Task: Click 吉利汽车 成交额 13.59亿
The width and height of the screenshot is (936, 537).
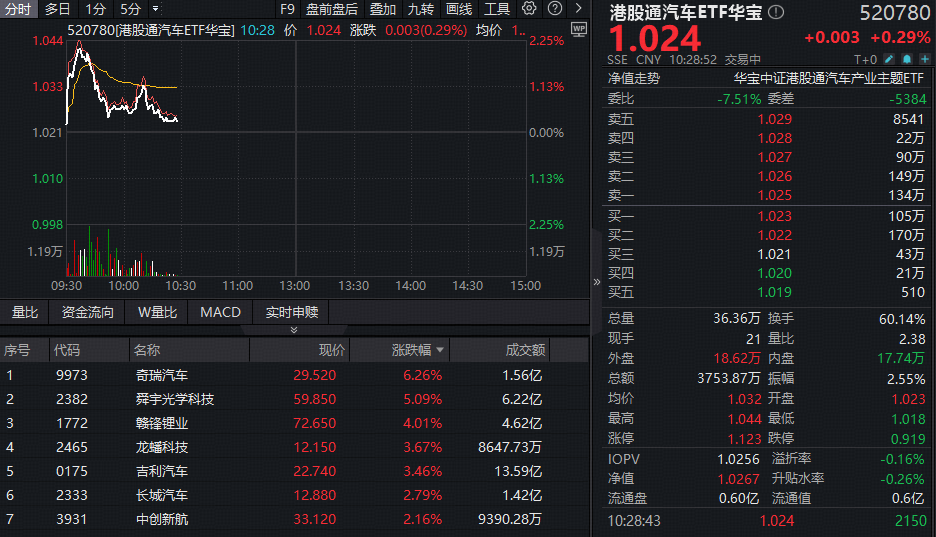Action: (518, 471)
